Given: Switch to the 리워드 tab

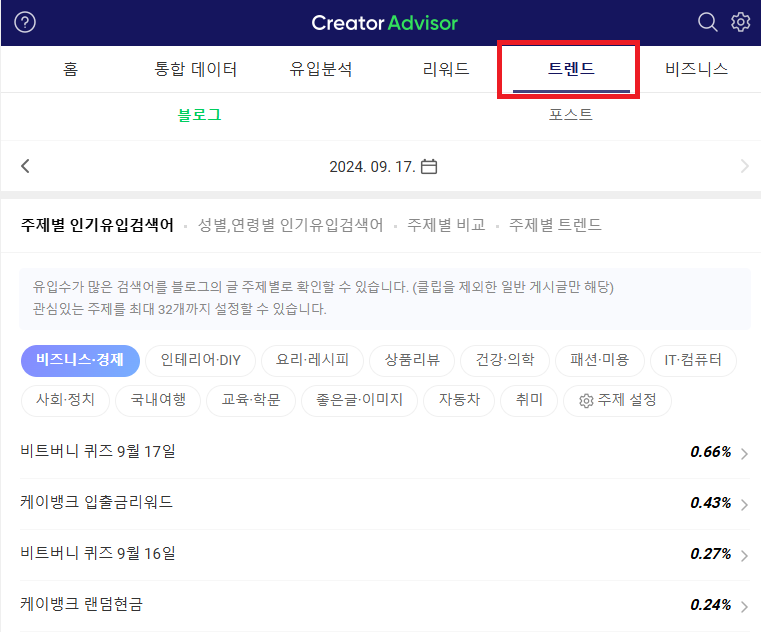Looking at the screenshot, I should pos(446,69).
